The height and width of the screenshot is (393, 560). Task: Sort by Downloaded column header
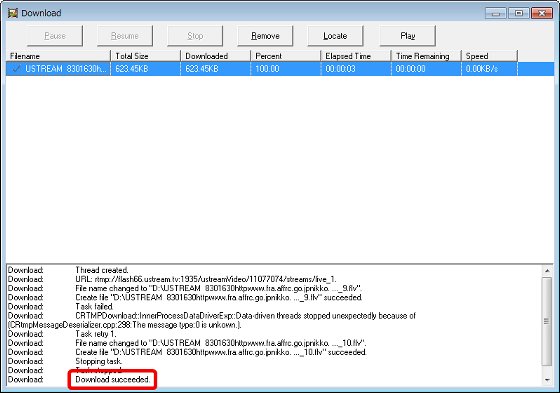[215, 56]
